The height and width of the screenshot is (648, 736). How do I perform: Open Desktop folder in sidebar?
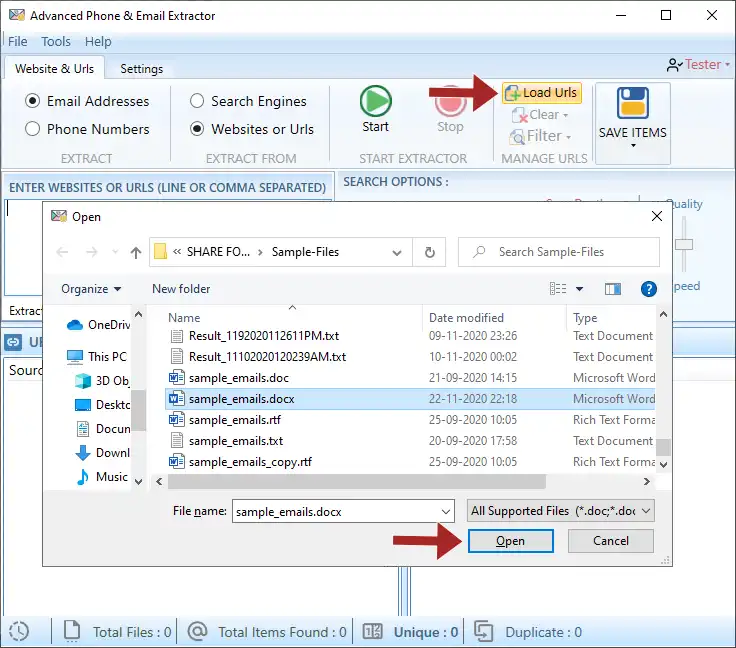(x=102, y=404)
